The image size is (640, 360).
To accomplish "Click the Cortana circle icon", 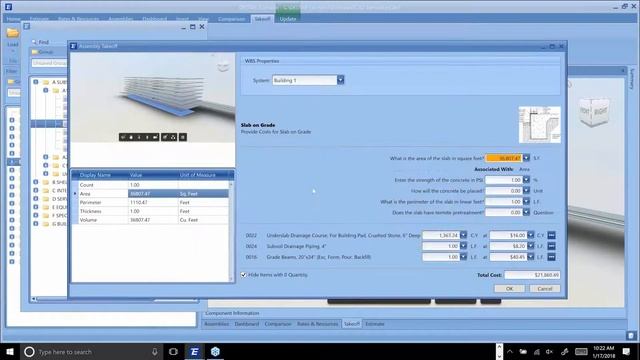I will [x=29, y=351].
